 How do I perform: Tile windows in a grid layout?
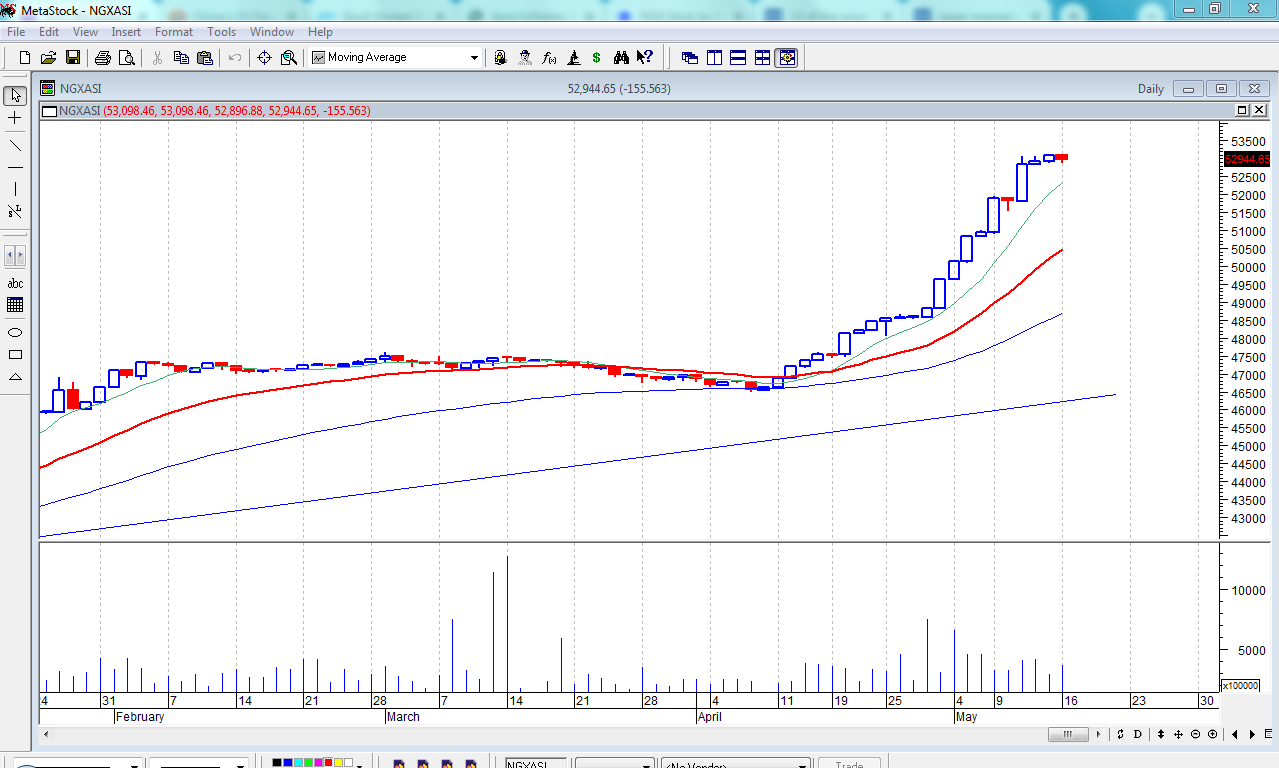[762, 57]
